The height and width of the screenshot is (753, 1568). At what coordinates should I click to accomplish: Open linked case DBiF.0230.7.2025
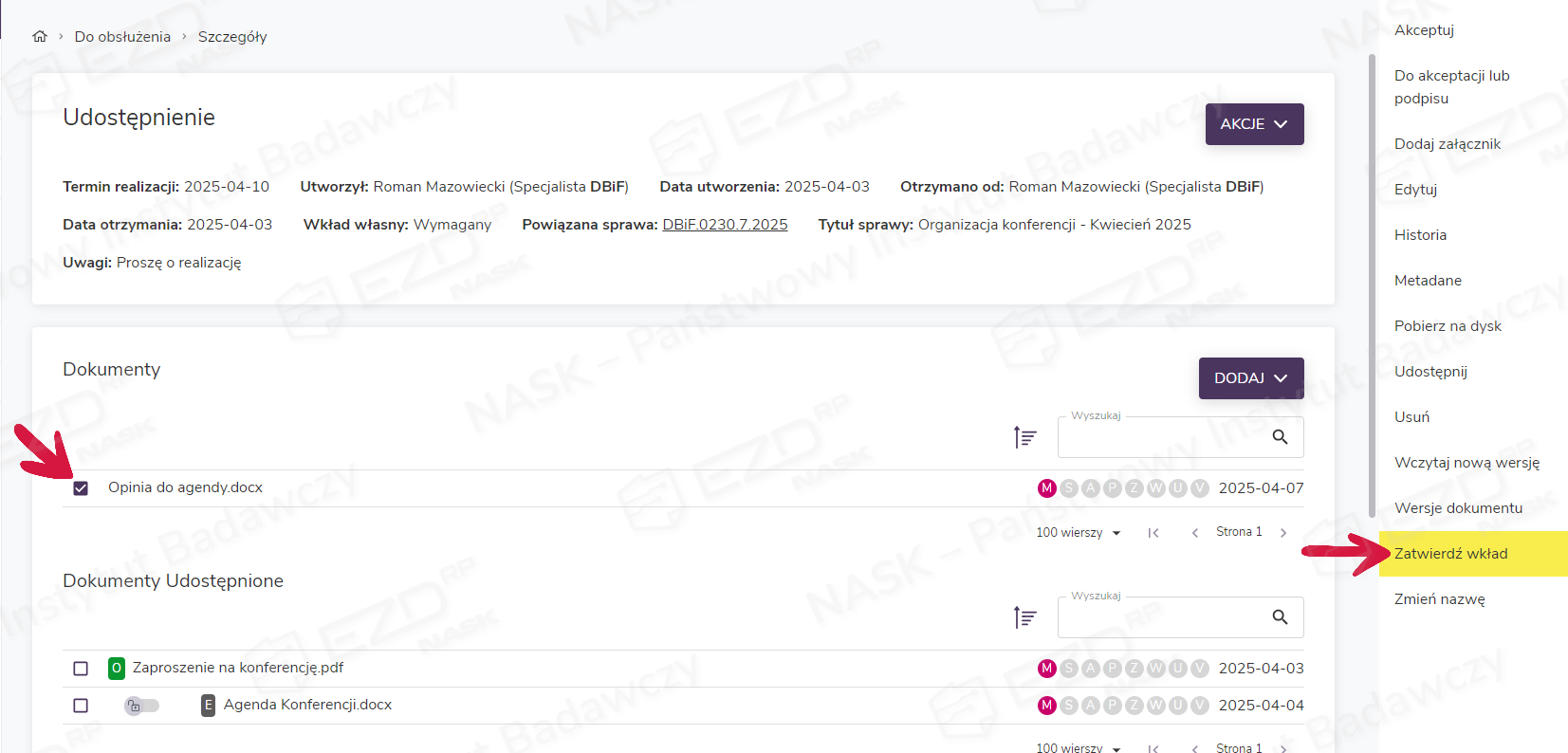pos(725,225)
